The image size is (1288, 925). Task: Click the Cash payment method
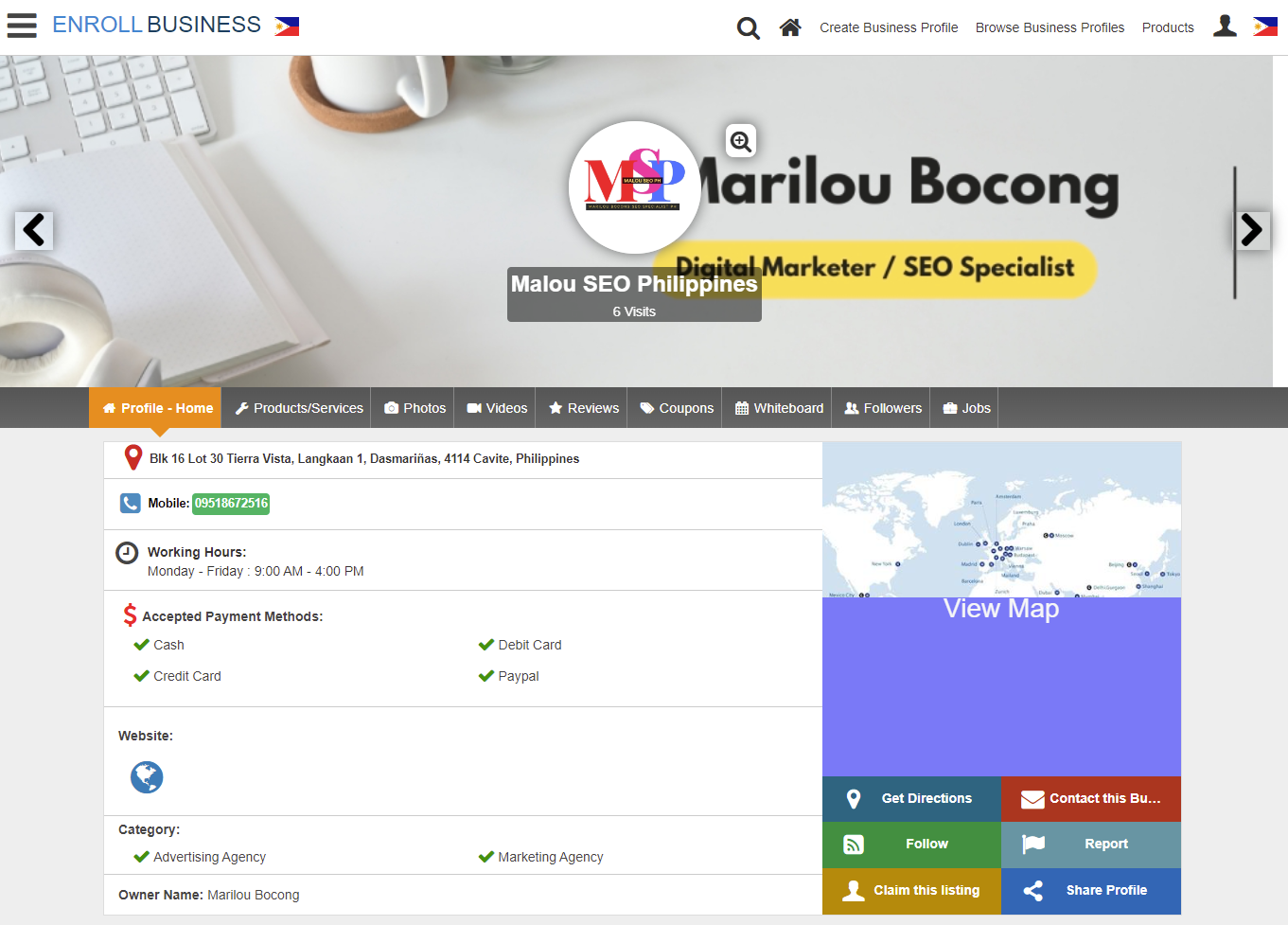click(x=168, y=645)
